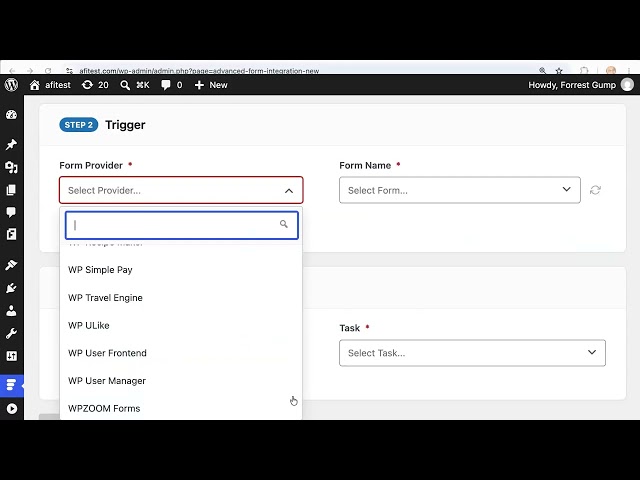The height and width of the screenshot is (480, 640).
Task: Select WP User Frontend option
Action: [181, 353]
